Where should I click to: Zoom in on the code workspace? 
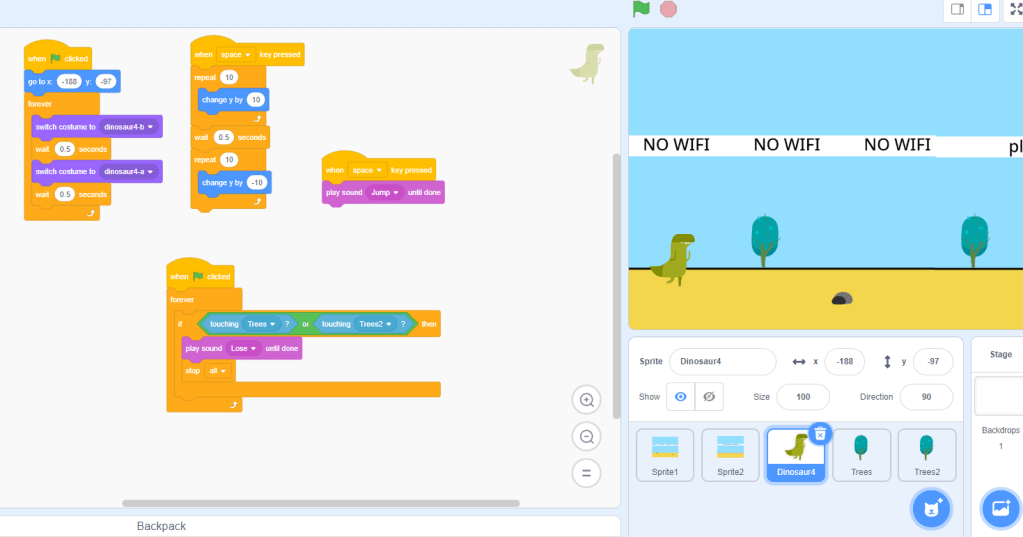point(586,400)
